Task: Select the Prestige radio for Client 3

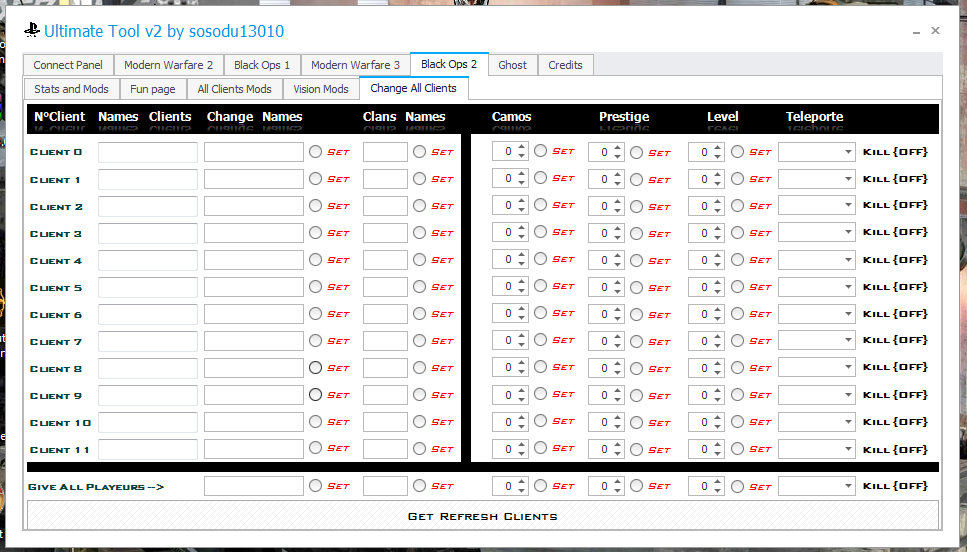Action: pos(636,234)
